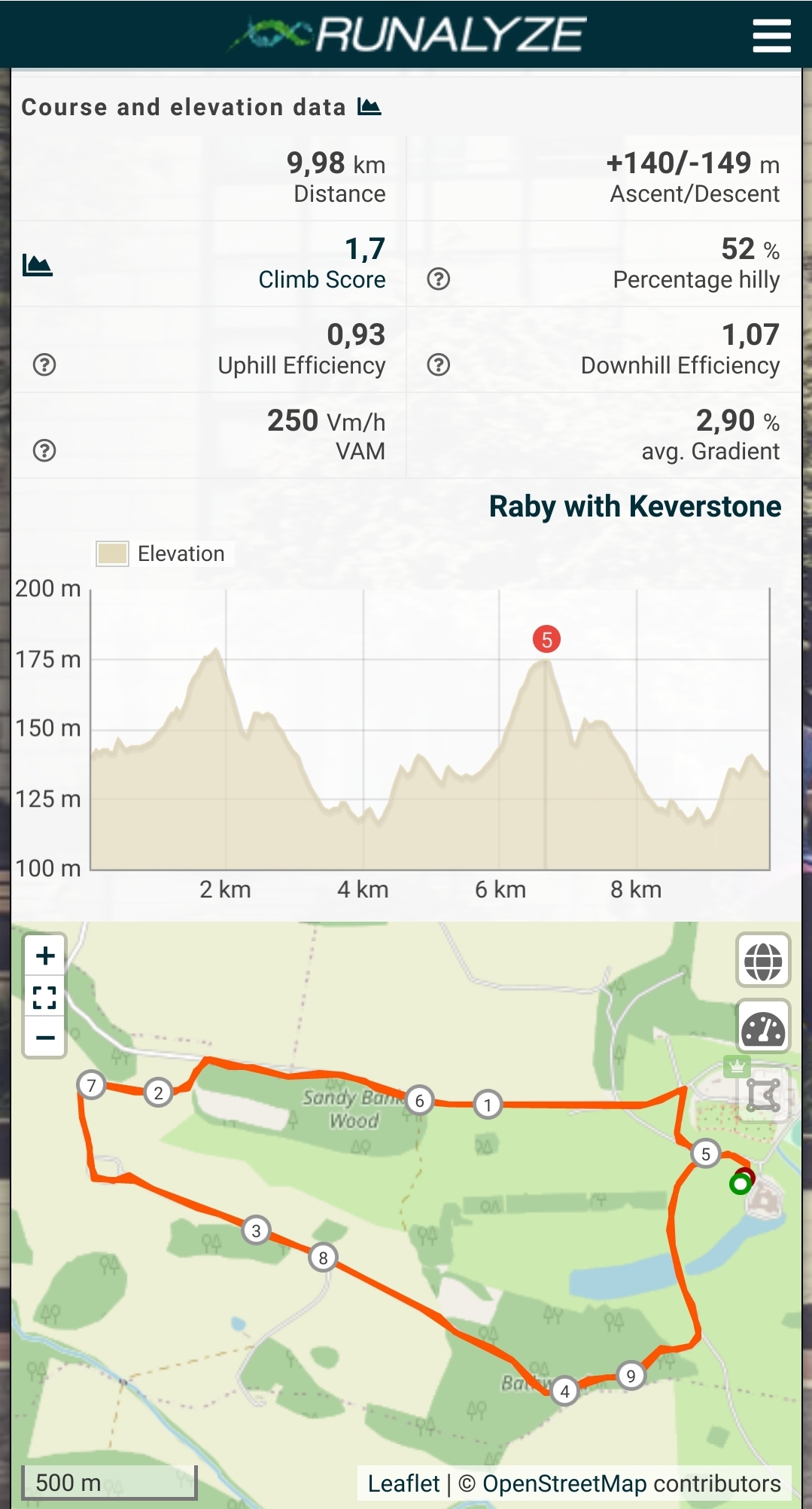This screenshot has width=812, height=1509.
Task: Toggle fullscreen map view
Action: [x=45, y=998]
